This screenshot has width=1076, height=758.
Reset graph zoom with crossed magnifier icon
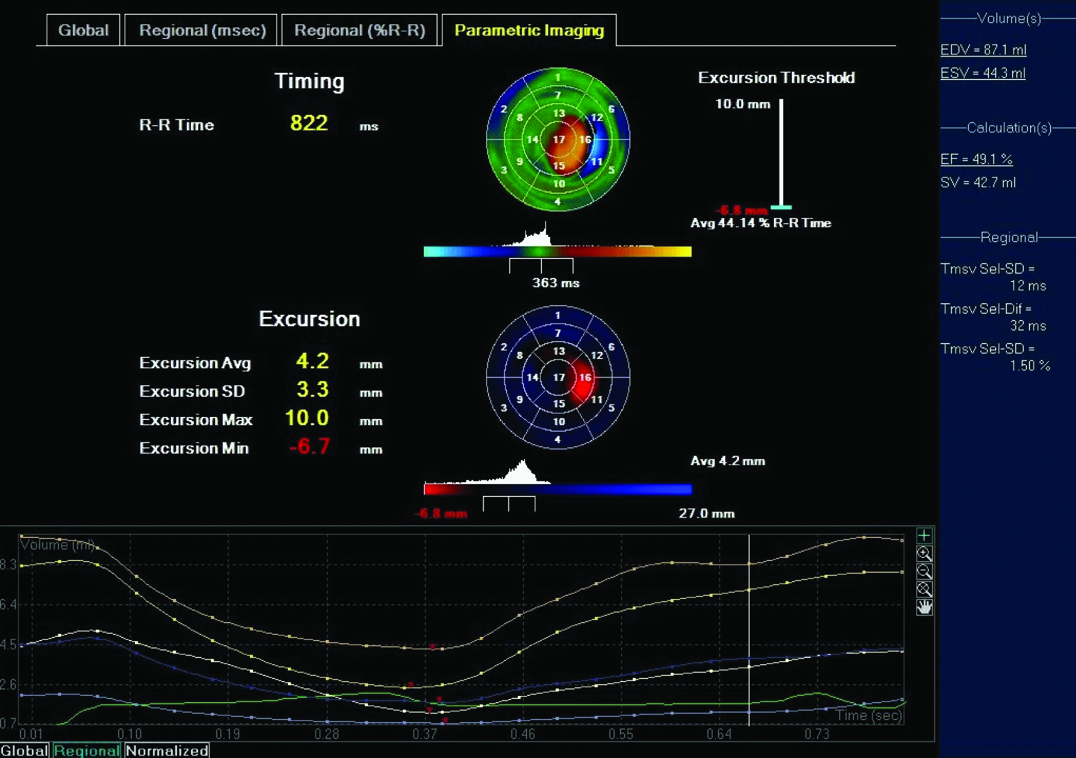924,590
